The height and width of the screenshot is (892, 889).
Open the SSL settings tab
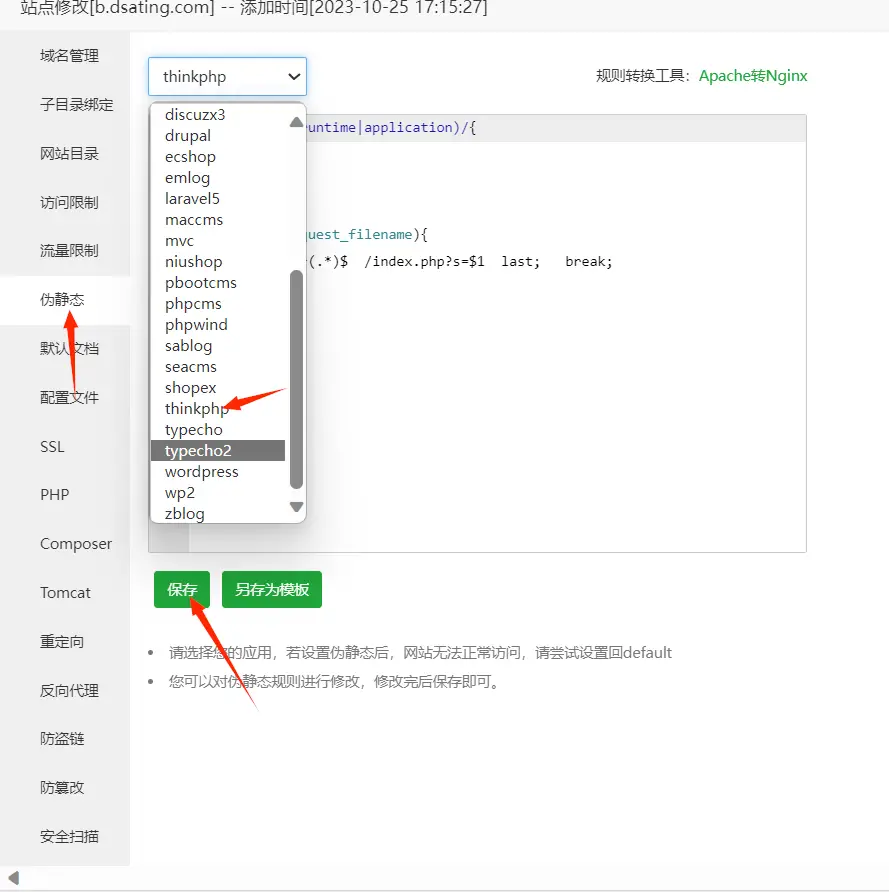click(52, 446)
